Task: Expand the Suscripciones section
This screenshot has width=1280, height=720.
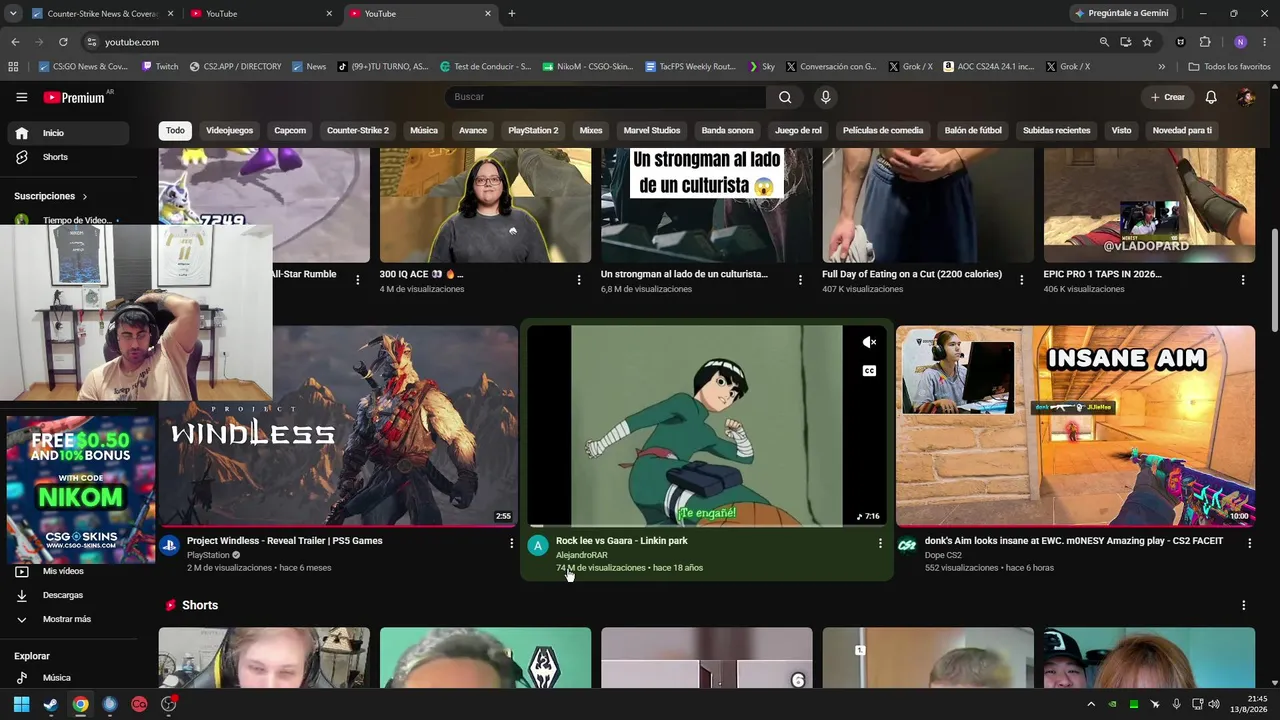Action: tap(51, 196)
